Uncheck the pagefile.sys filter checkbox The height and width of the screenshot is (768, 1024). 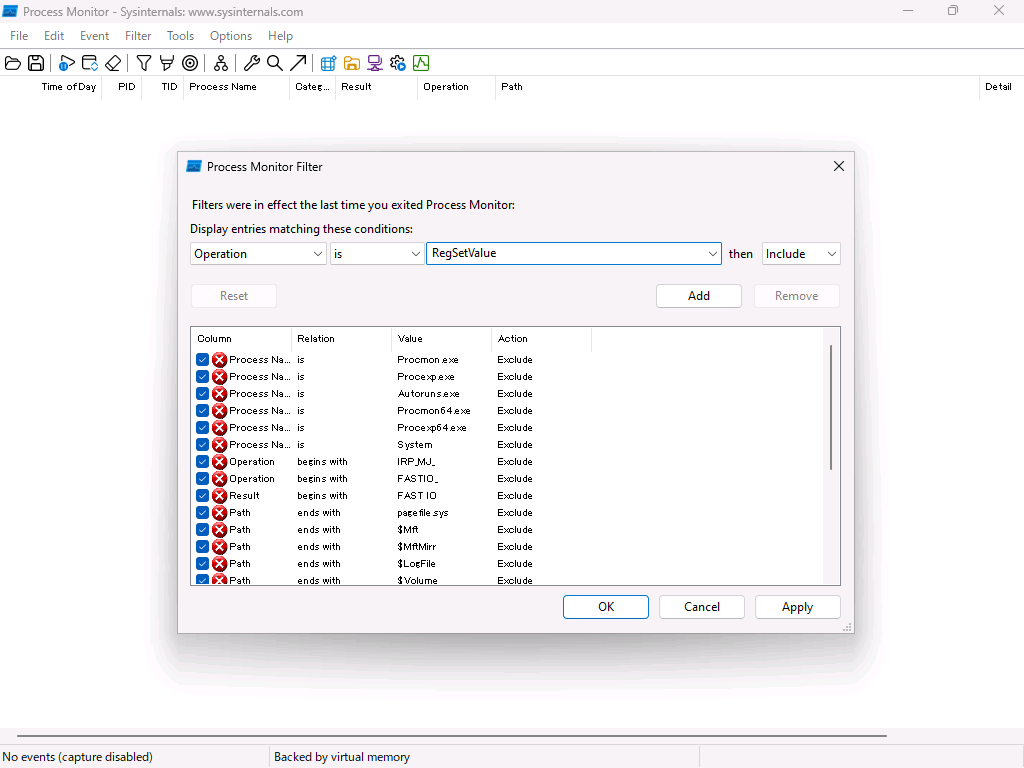point(203,513)
